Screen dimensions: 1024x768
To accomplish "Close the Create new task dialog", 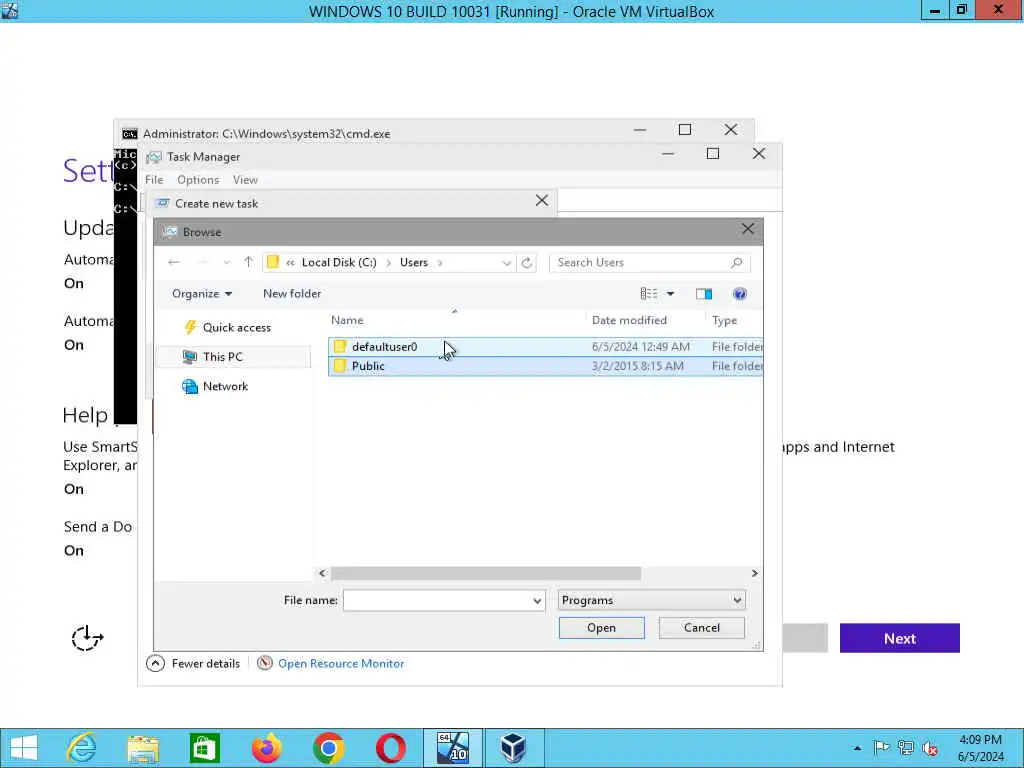I will 542,200.
